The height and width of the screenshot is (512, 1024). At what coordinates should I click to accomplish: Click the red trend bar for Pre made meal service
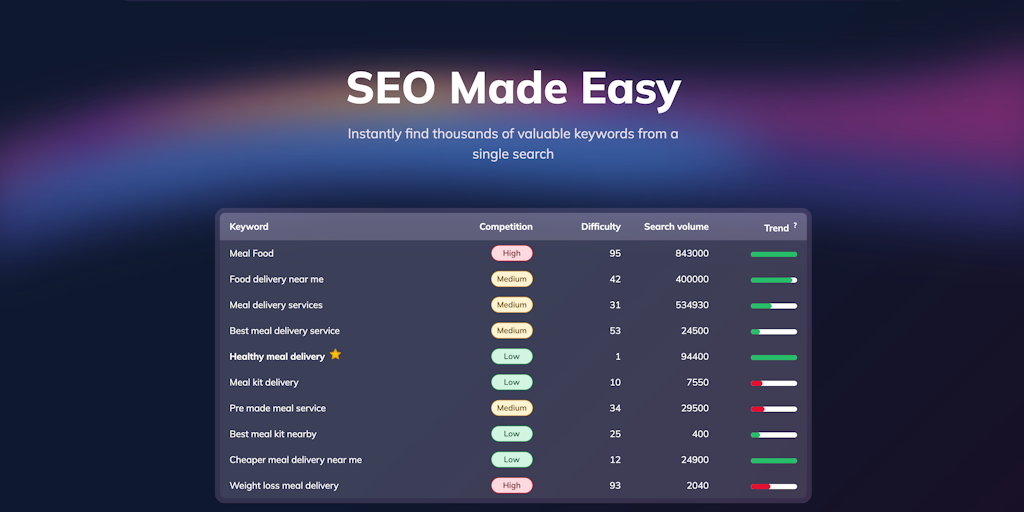pos(774,409)
